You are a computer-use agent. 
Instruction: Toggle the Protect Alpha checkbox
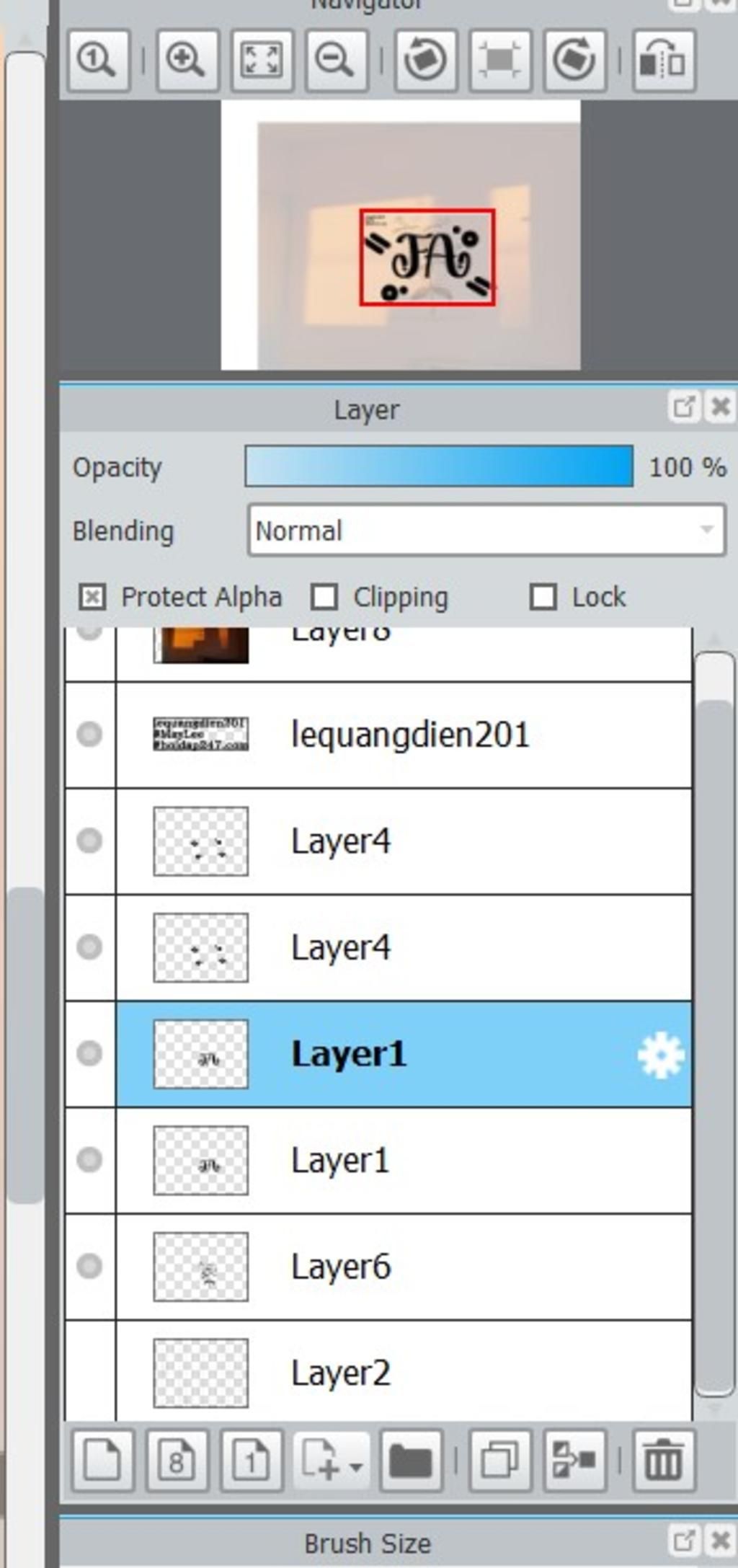(x=92, y=597)
